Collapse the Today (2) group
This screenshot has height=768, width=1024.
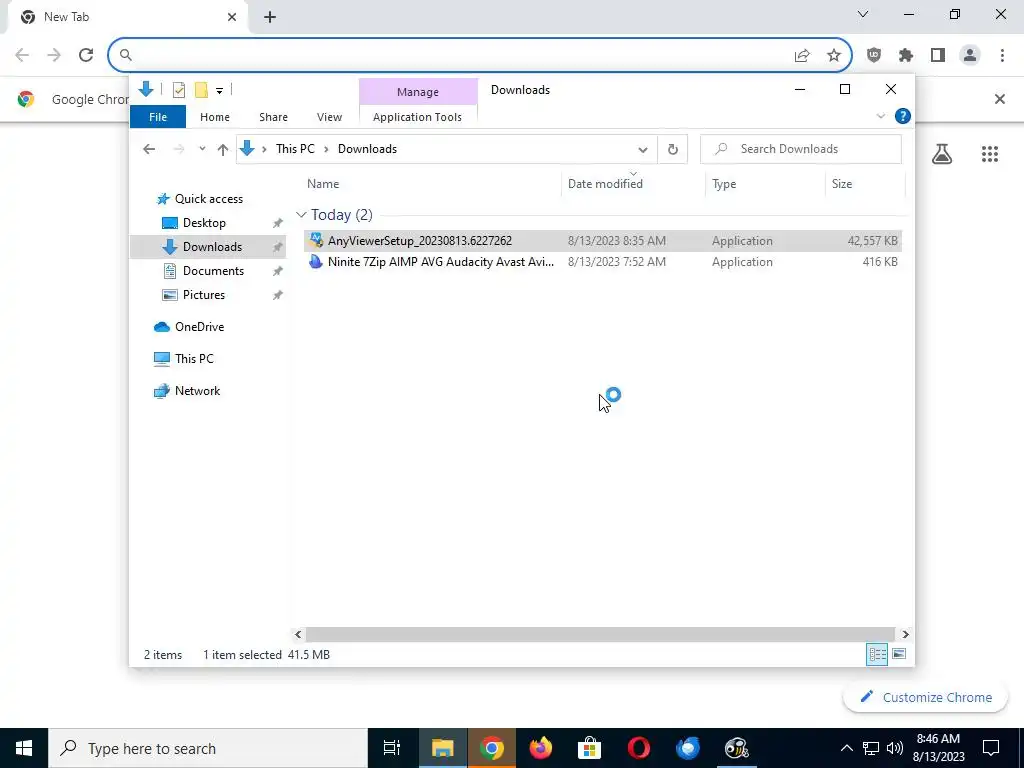click(301, 215)
